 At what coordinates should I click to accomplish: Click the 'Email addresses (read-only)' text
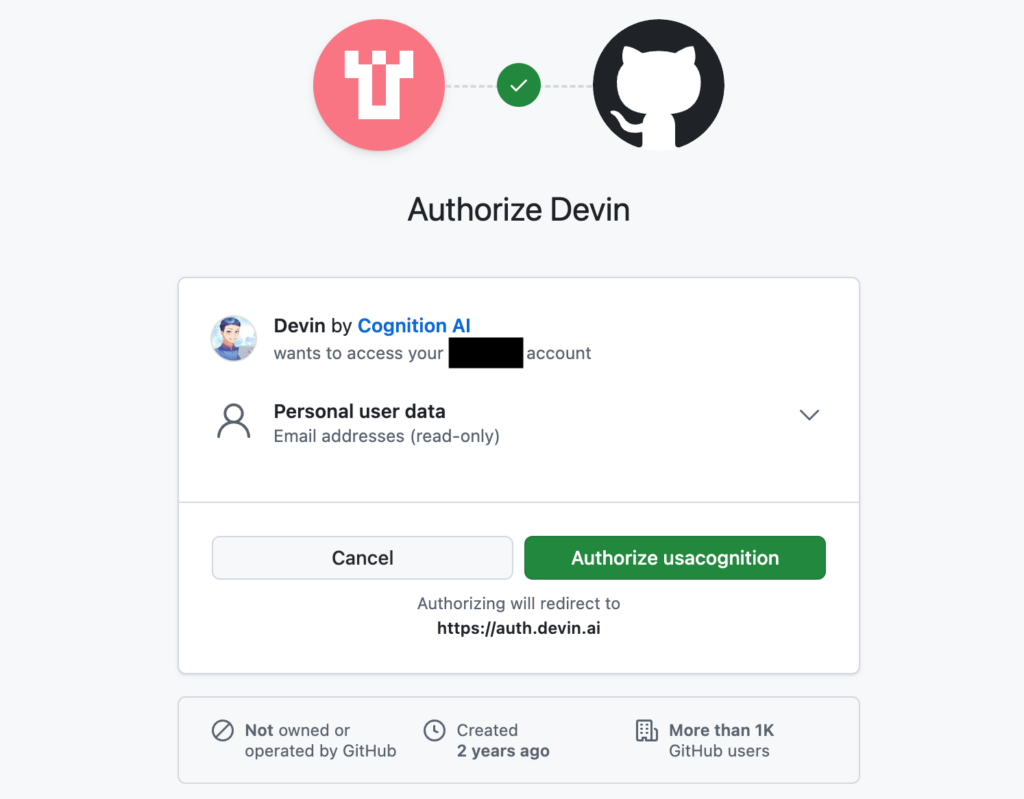coord(386,436)
